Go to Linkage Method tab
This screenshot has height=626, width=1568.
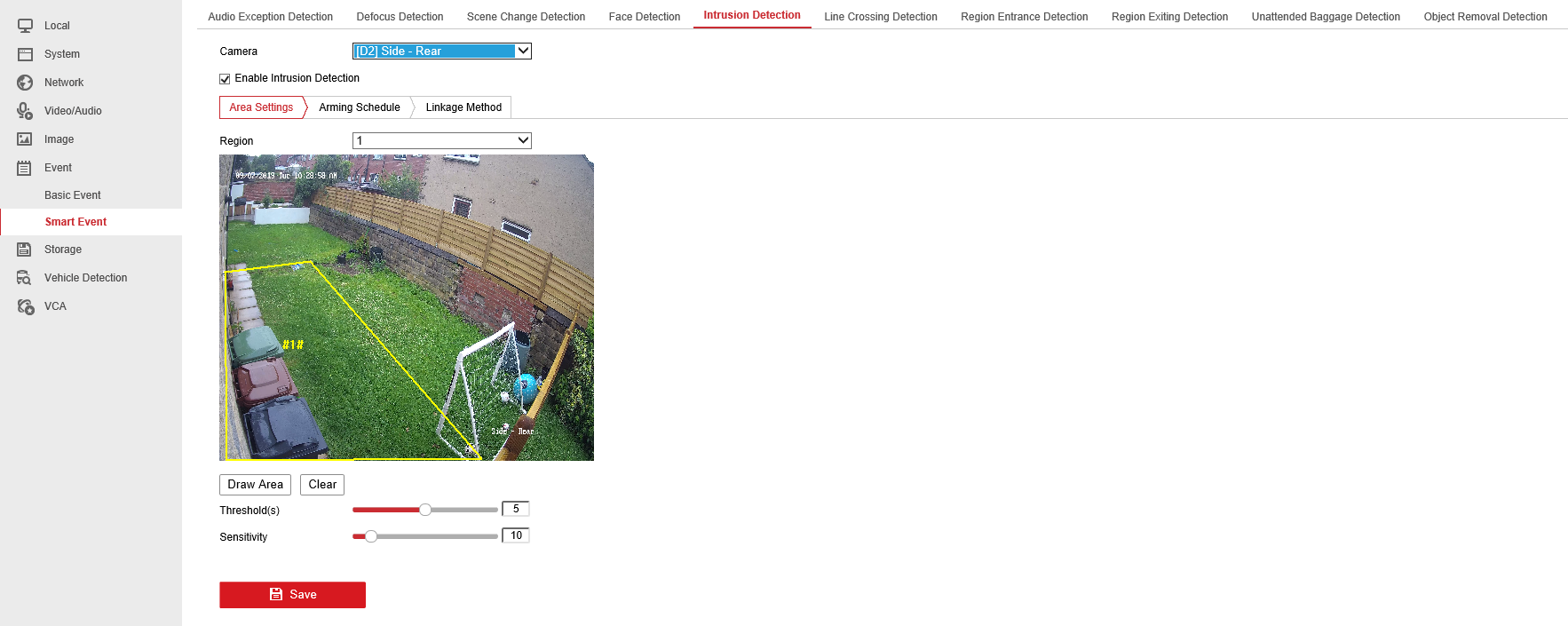click(x=463, y=107)
